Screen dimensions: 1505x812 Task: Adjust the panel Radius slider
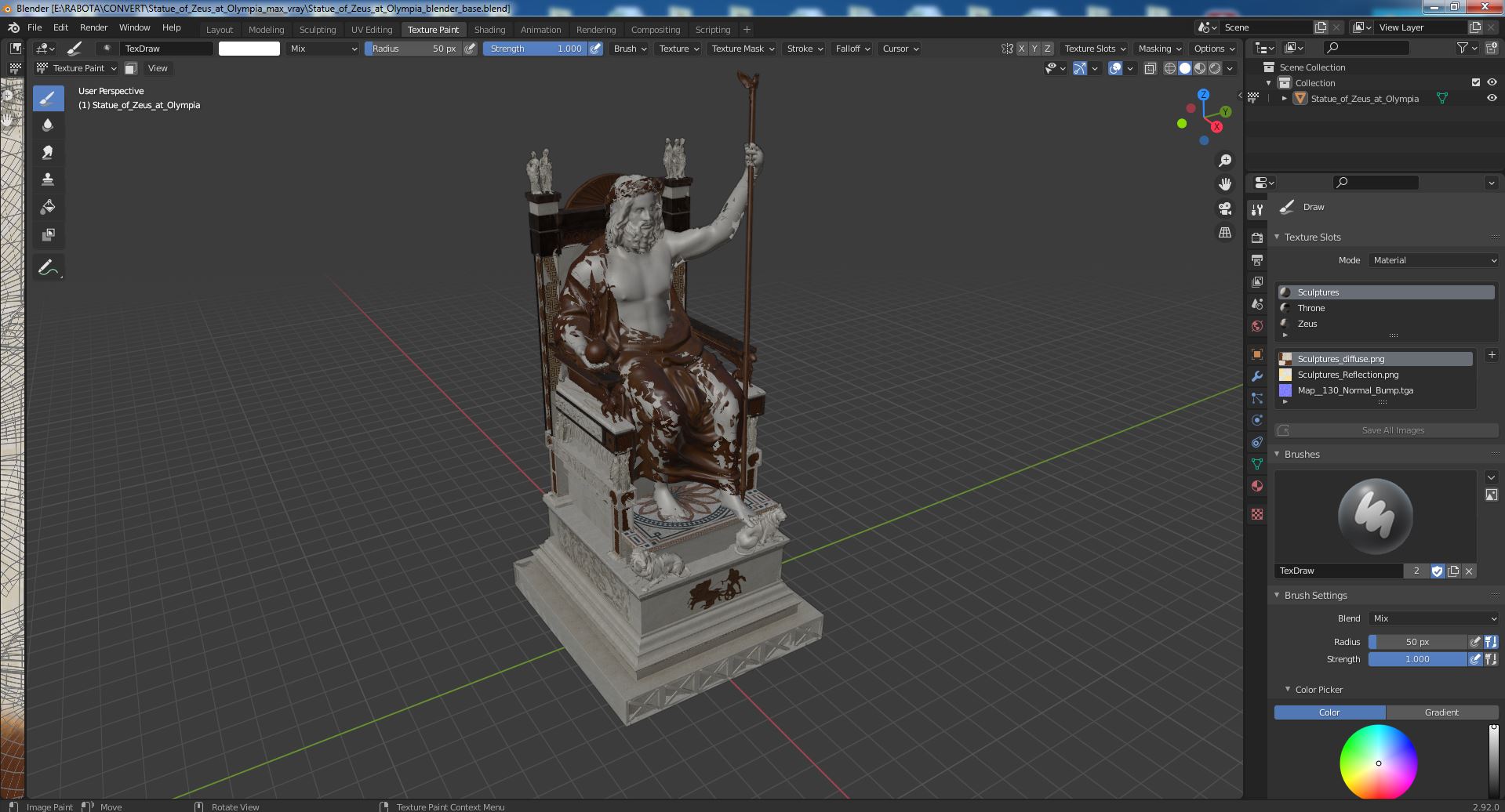tap(1417, 642)
